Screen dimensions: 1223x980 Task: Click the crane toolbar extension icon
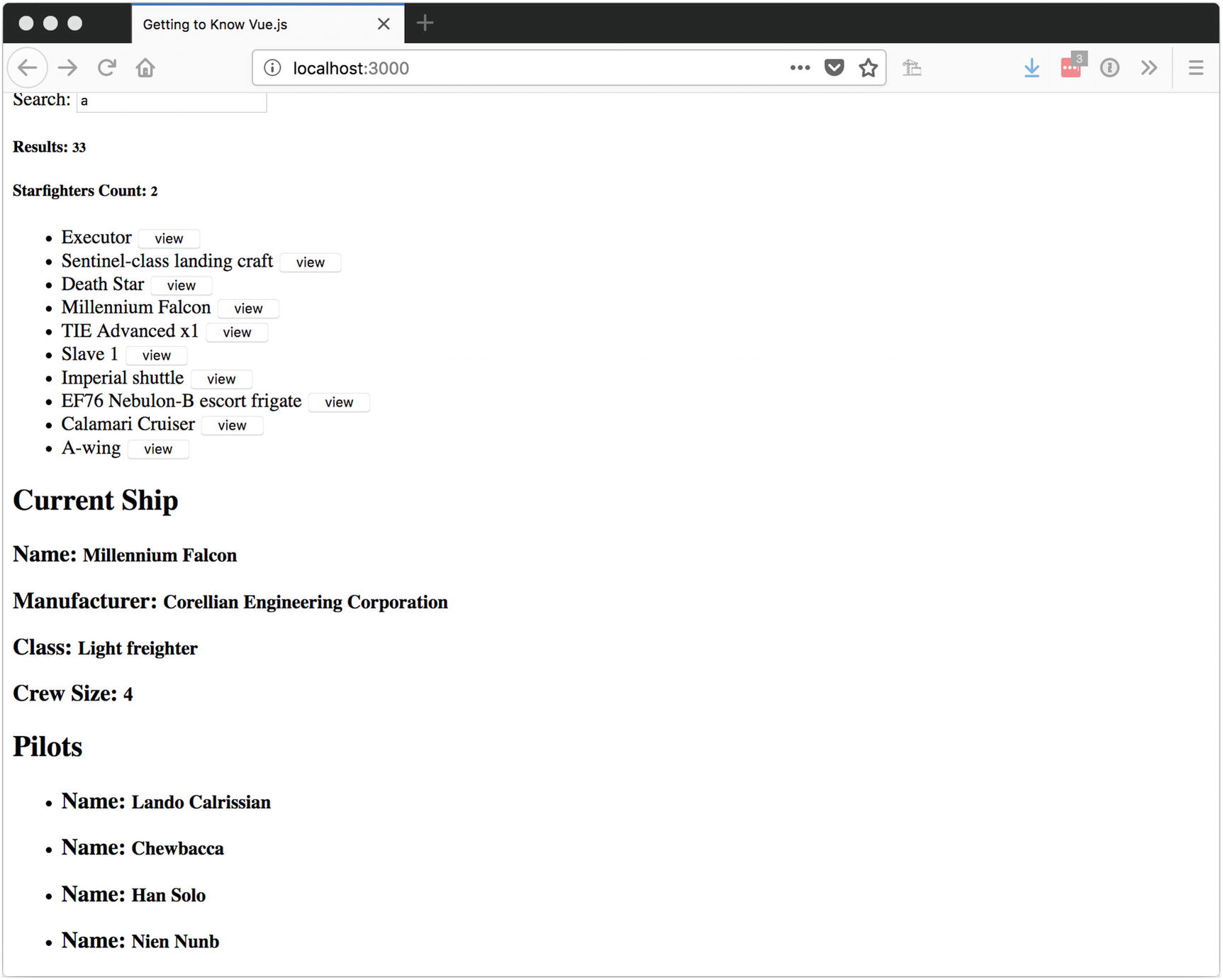(912, 68)
